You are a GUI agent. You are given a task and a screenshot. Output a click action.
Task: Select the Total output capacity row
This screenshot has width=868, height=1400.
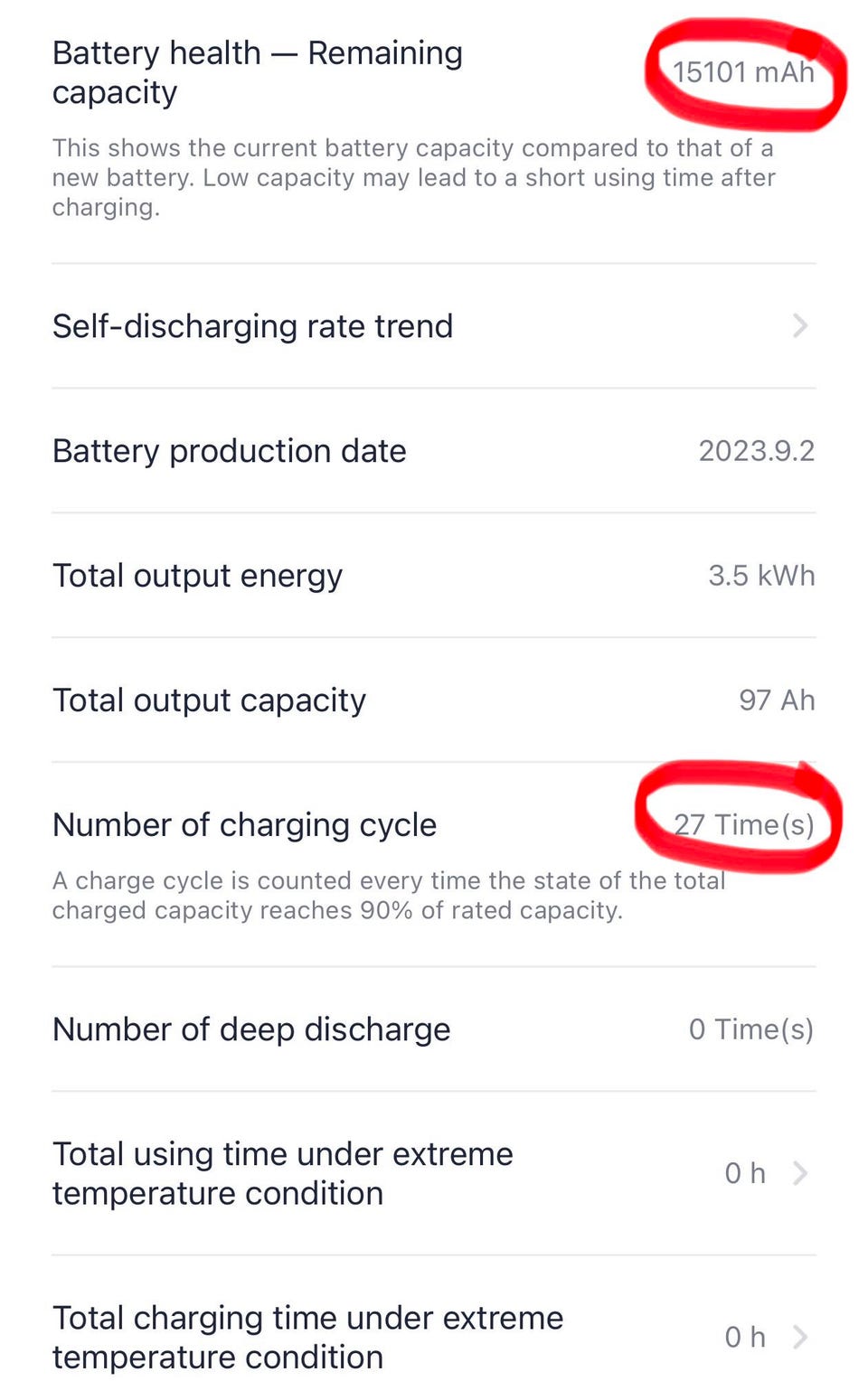tap(434, 700)
